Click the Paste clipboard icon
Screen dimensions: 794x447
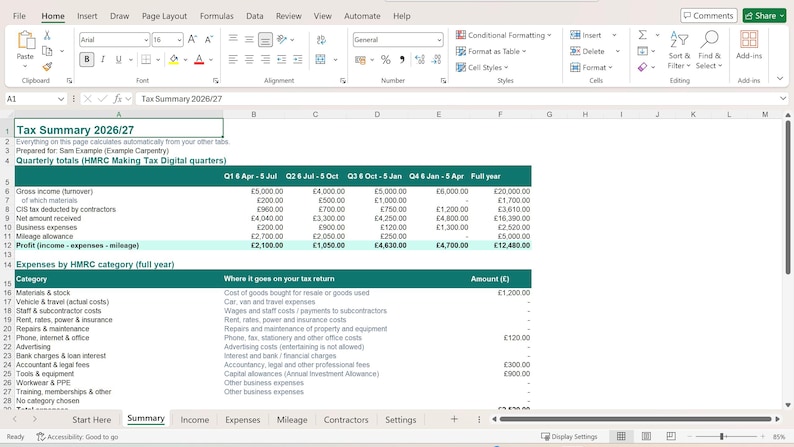coord(25,40)
